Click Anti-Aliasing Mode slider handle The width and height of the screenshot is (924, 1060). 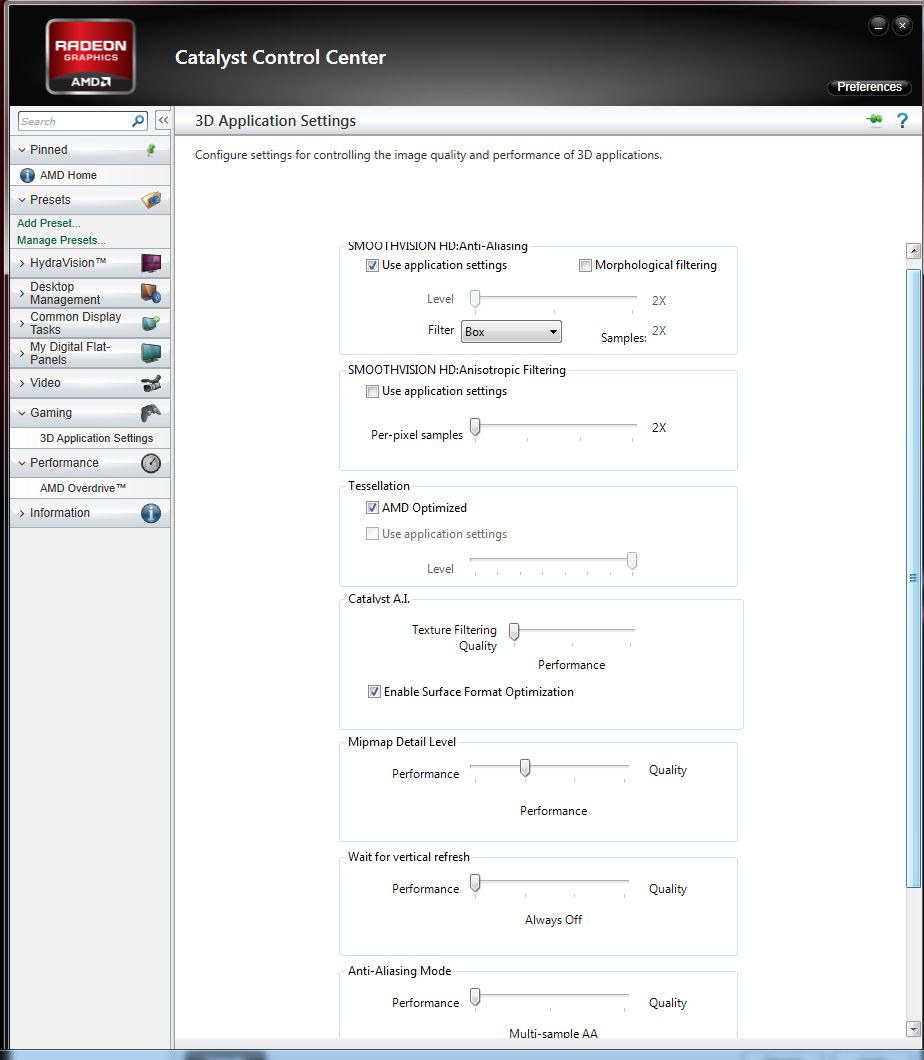point(475,997)
